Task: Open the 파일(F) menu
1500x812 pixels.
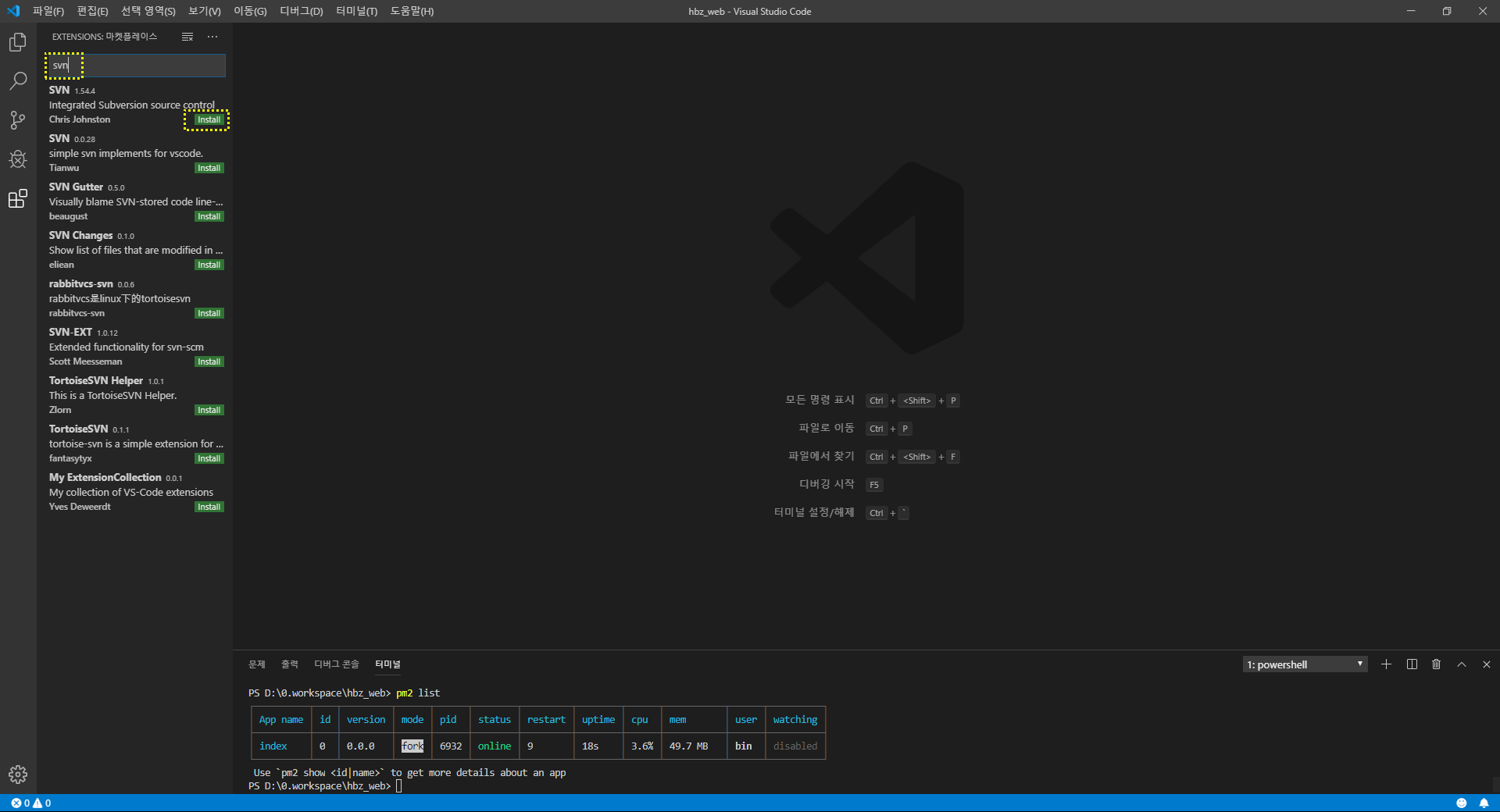Action: point(48,11)
